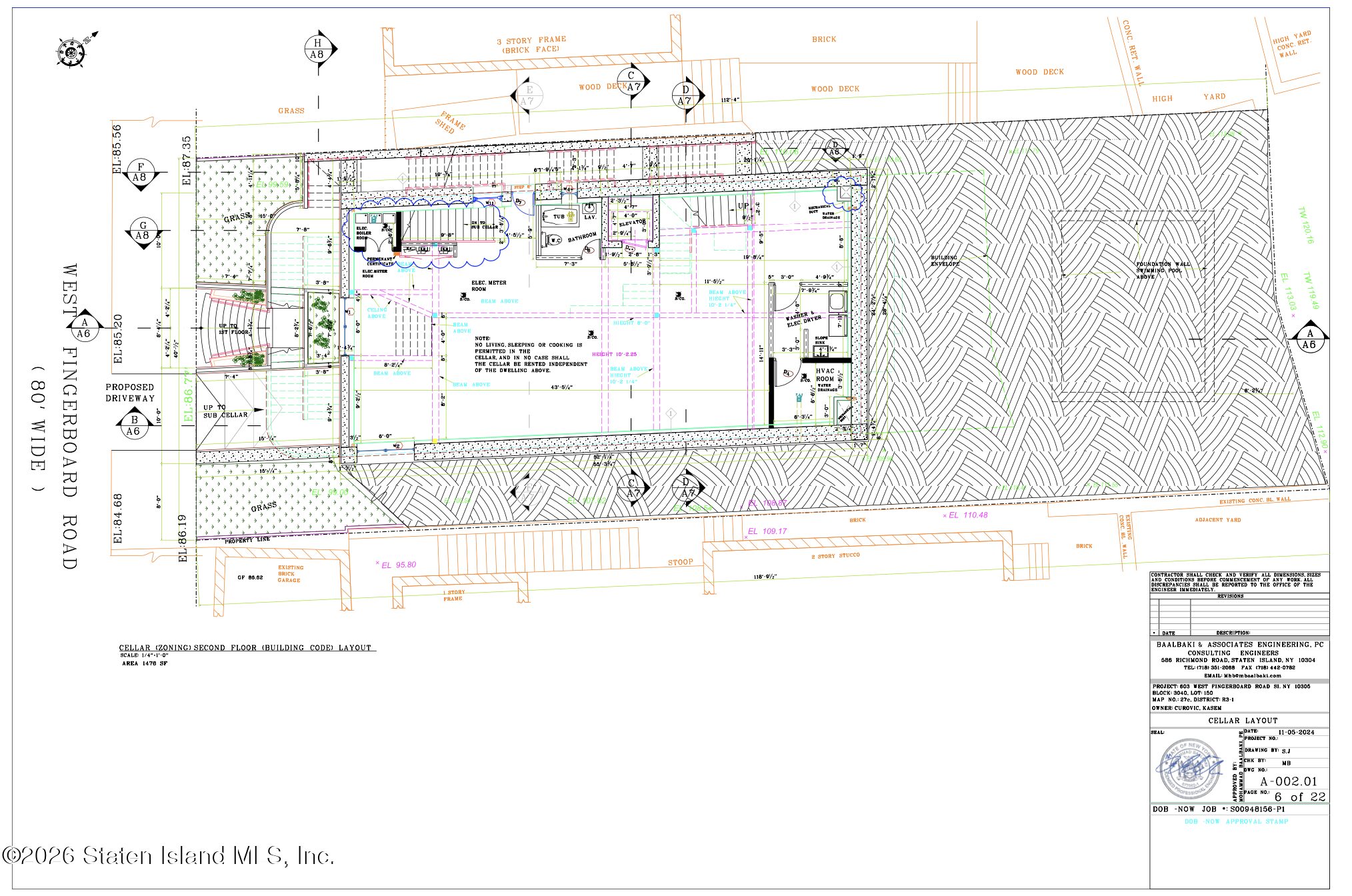Viewport: 1352px width, 896px height.
Task: Click the 'ELEC. METER ROOM' label
Action: [489, 286]
